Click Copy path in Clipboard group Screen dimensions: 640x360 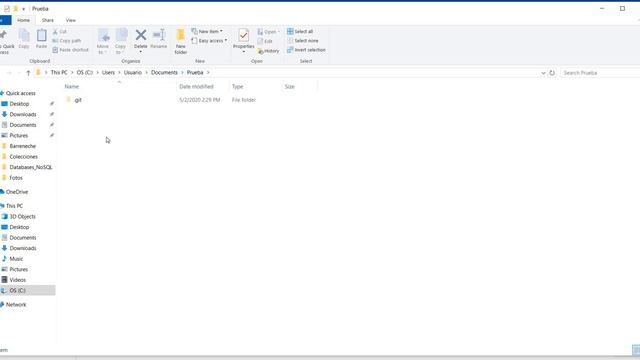[67, 41]
